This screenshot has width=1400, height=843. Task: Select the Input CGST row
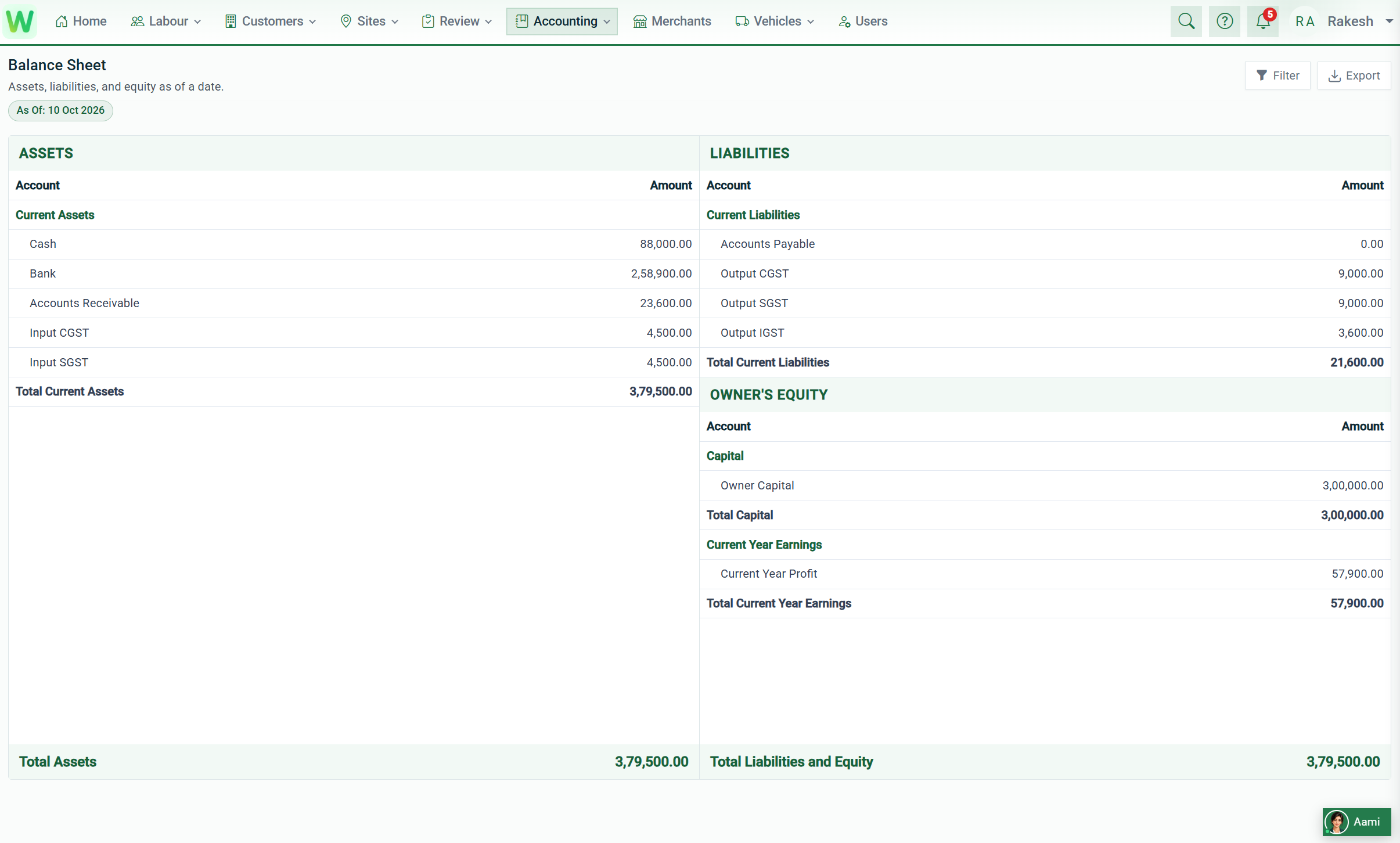[x=354, y=333]
